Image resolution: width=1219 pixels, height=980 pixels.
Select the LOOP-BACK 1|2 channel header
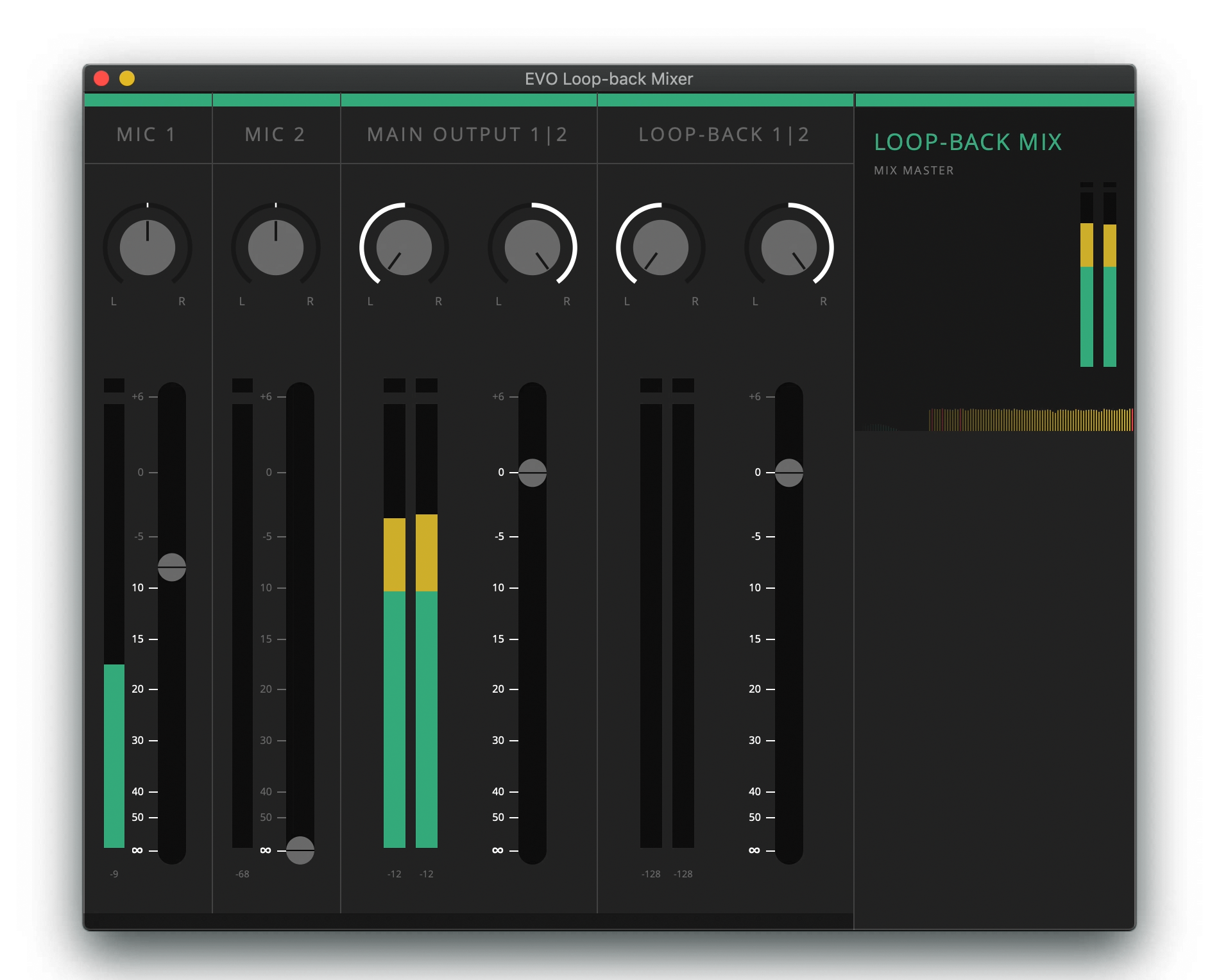[725, 135]
